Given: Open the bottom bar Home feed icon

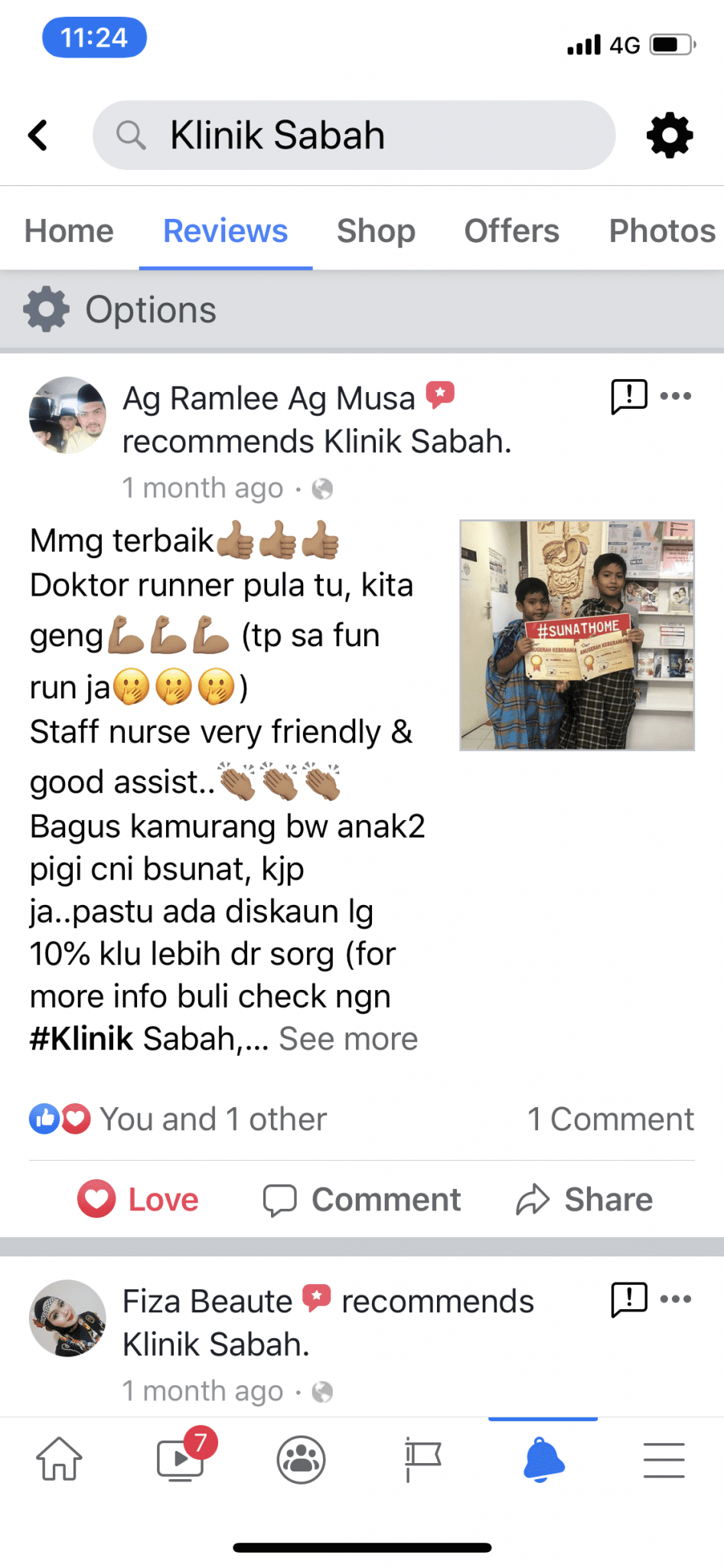Looking at the screenshot, I should 60,1459.
